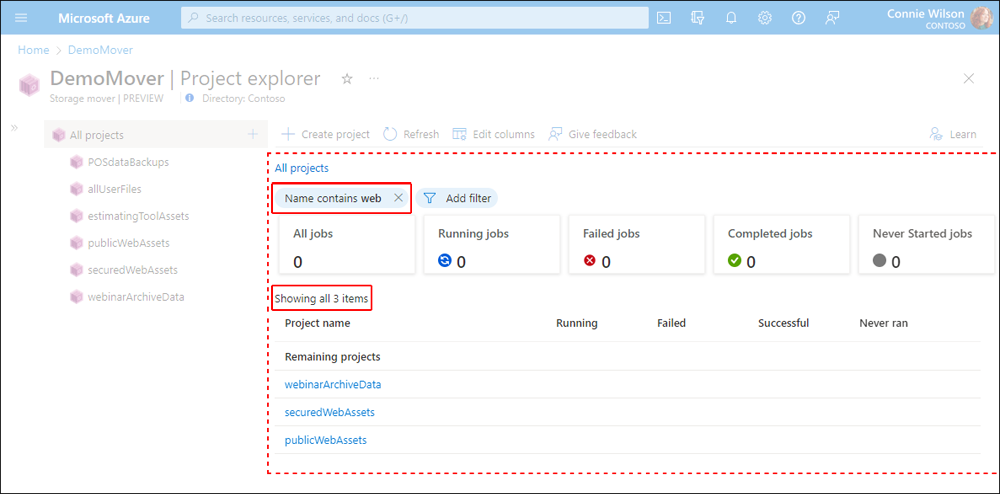
Task: Select POSdataBackups in the project tree
Action: click(x=128, y=162)
